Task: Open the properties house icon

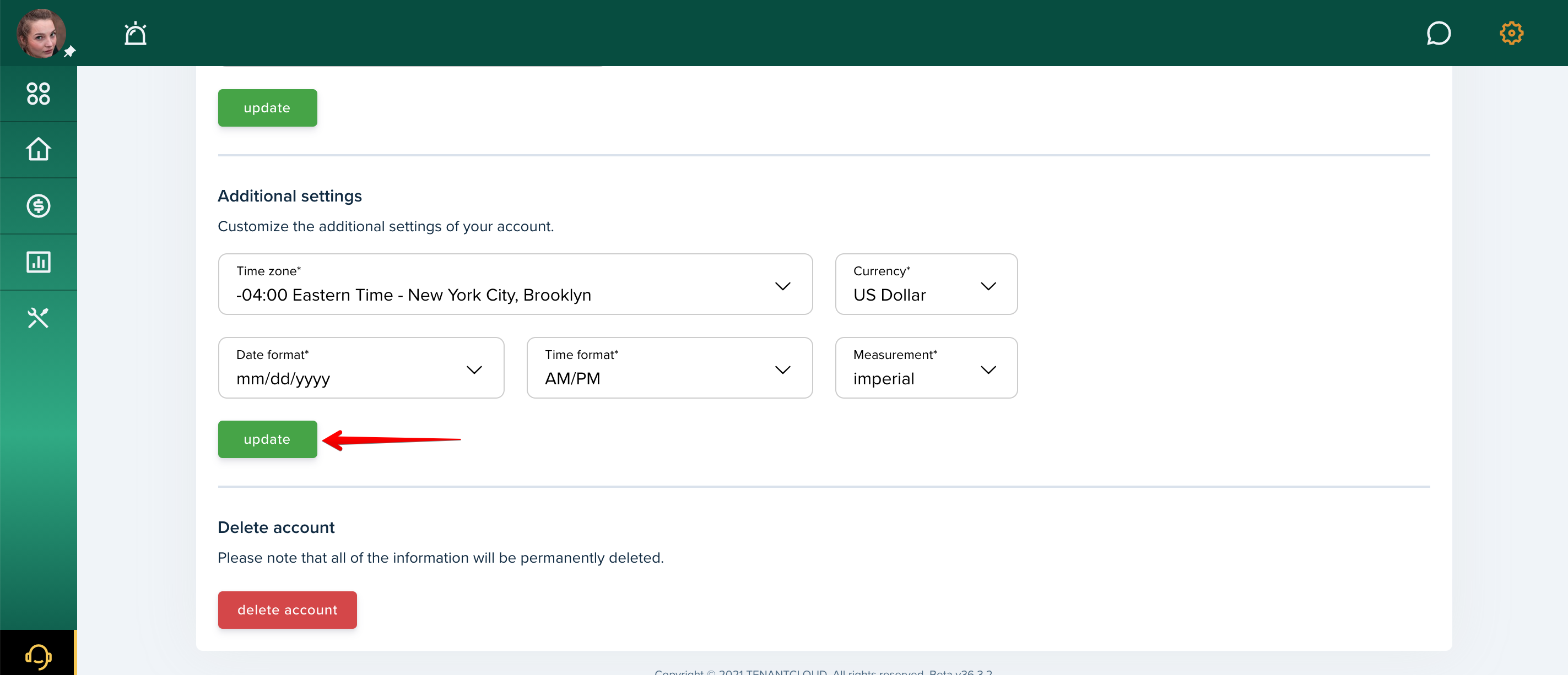Action: 39,150
